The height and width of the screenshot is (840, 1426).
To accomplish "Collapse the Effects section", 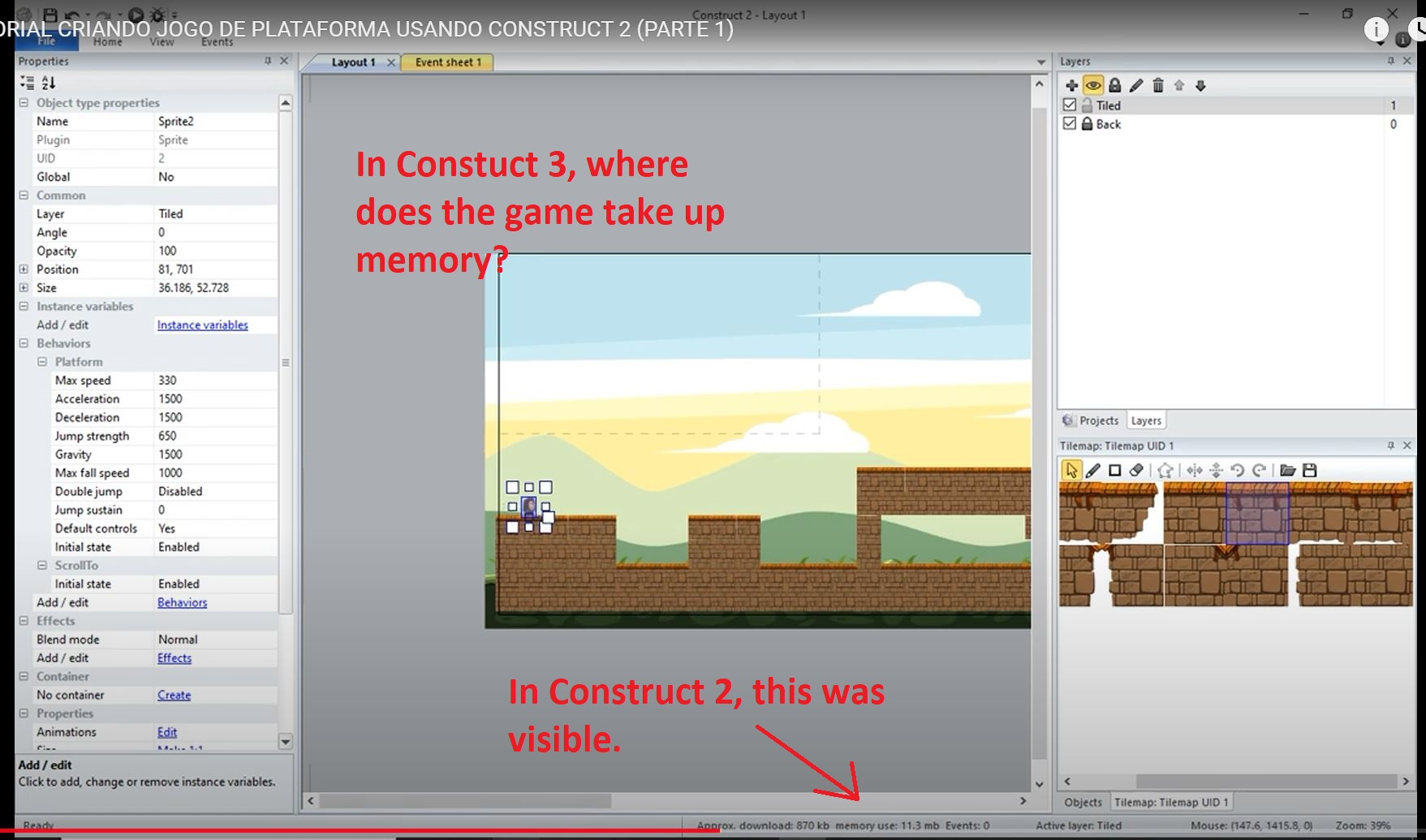I will (24, 620).
